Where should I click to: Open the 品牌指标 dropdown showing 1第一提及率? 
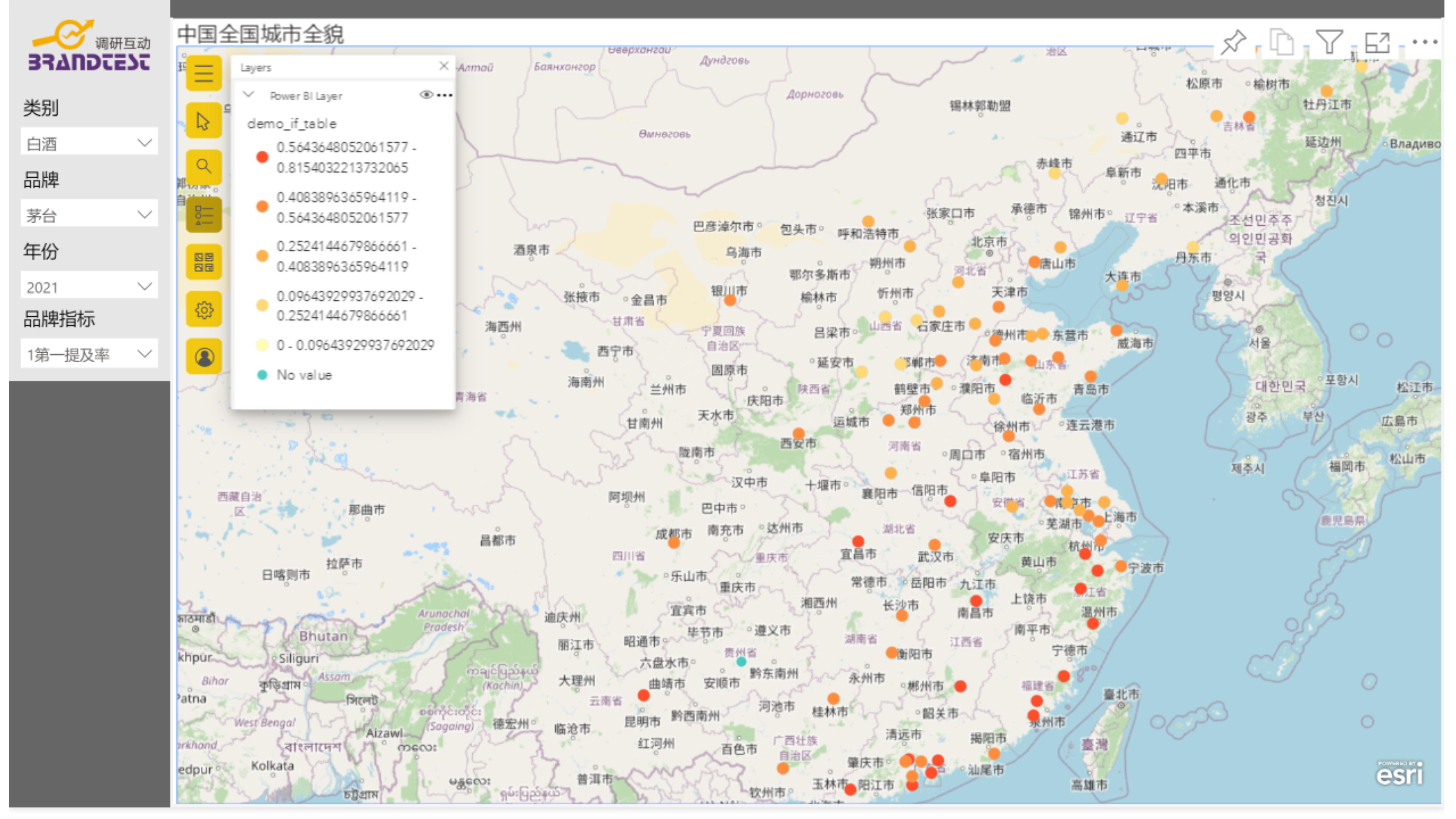pyautogui.click(x=89, y=354)
